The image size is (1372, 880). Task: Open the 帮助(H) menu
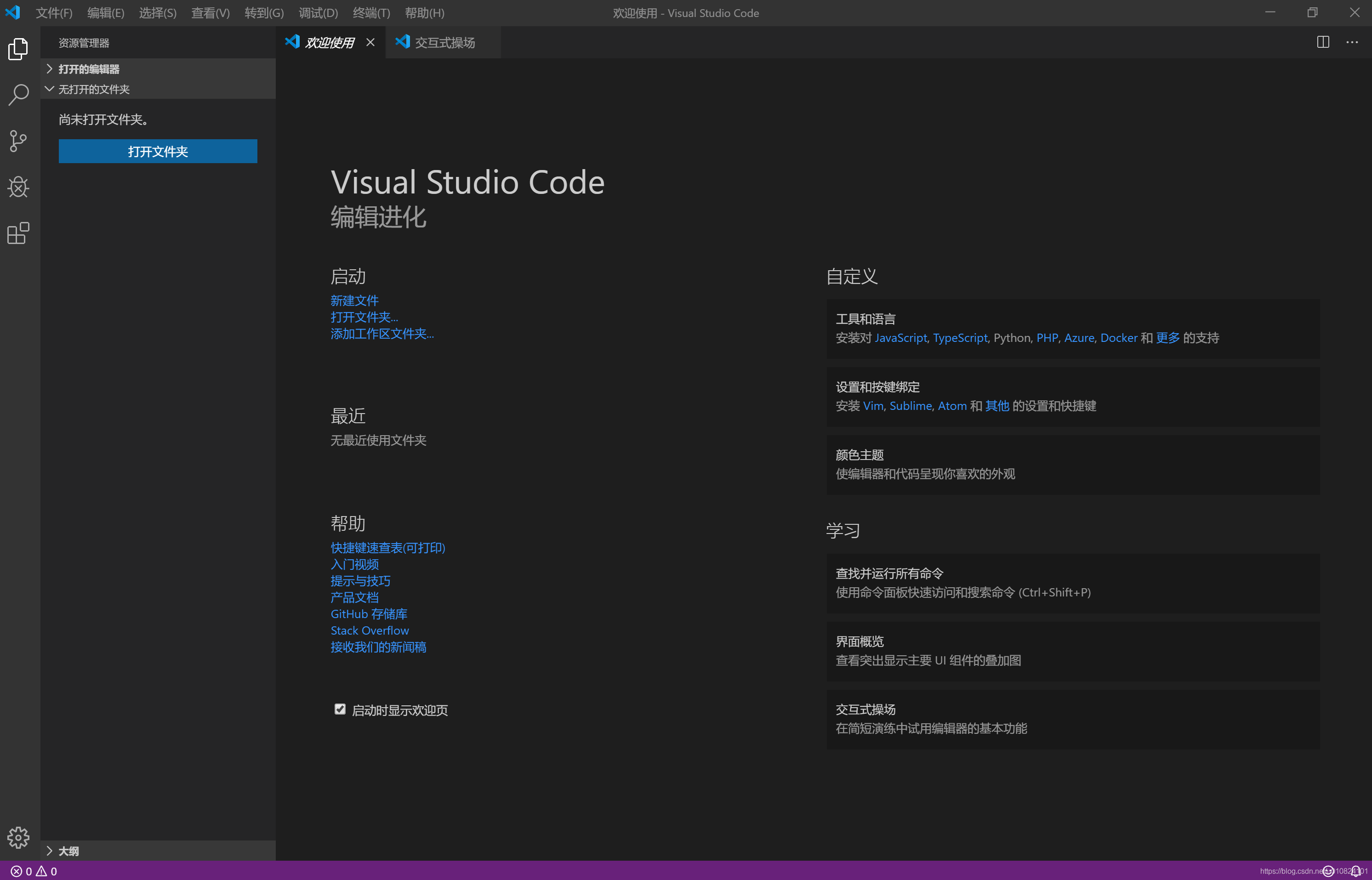(x=425, y=12)
